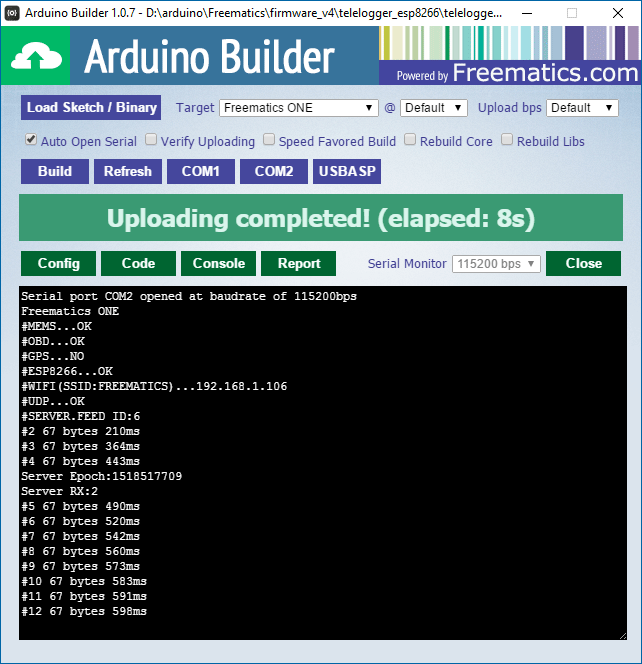Screen dimensions: 642x664
Task: Click the cloud upload logo icon
Action: coord(36,56)
